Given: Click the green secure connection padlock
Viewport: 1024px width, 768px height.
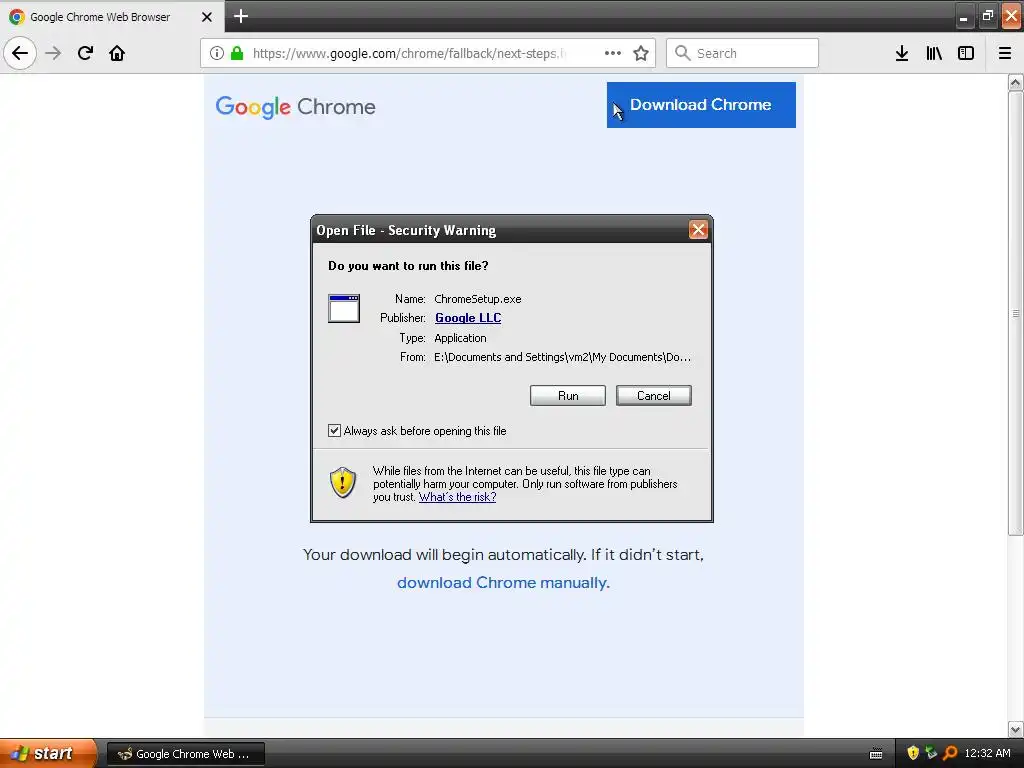Looking at the screenshot, I should [237, 53].
